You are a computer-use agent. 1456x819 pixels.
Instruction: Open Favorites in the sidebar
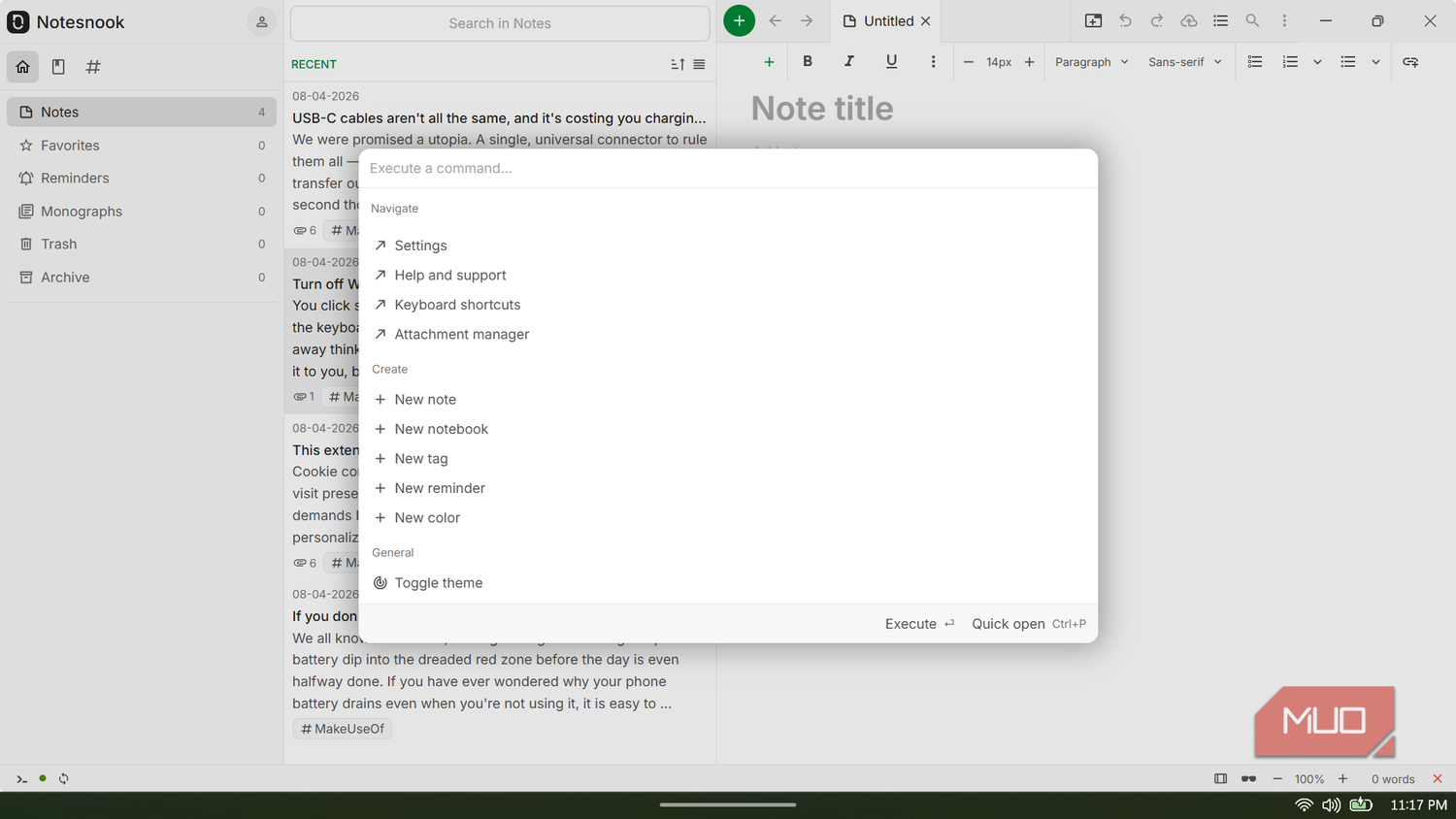tap(142, 146)
